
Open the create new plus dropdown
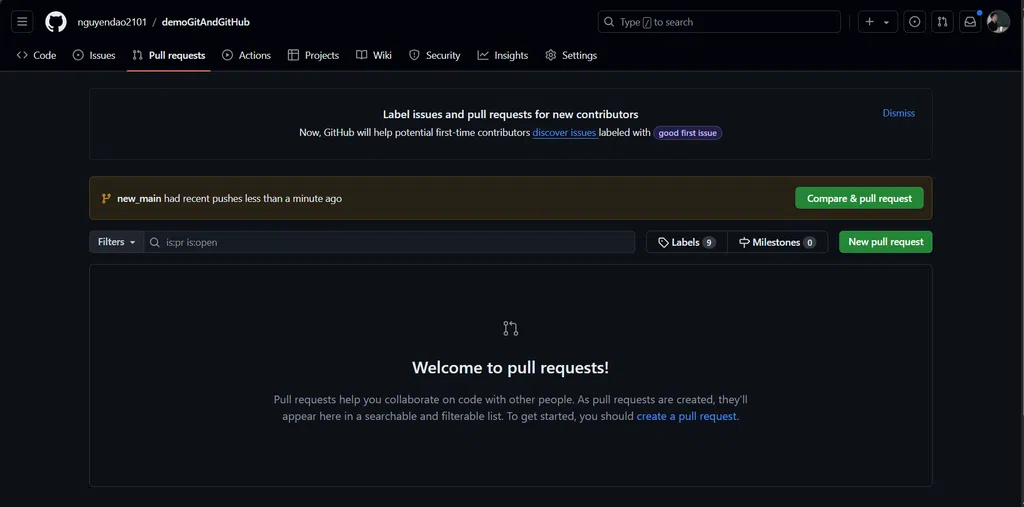click(878, 22)
